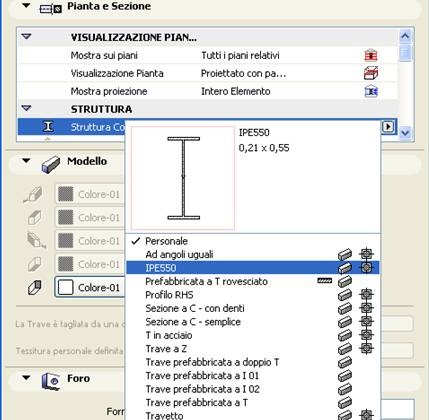This screenshot has height=420, width=429.
Task: Click the first surface icon in Modello
Action: pyautogui.click(x=34, y=195)
